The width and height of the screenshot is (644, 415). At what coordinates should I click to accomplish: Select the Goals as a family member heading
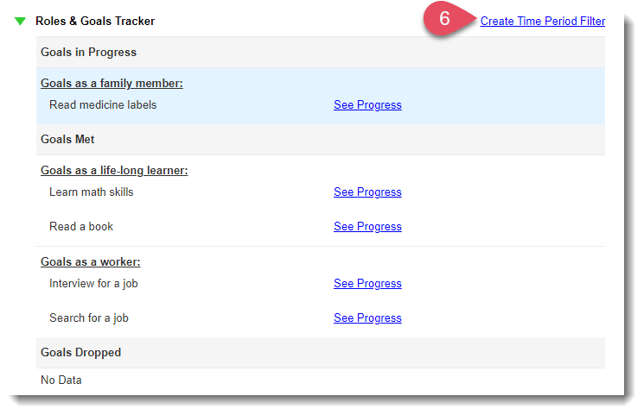click(x=111, y=84)
